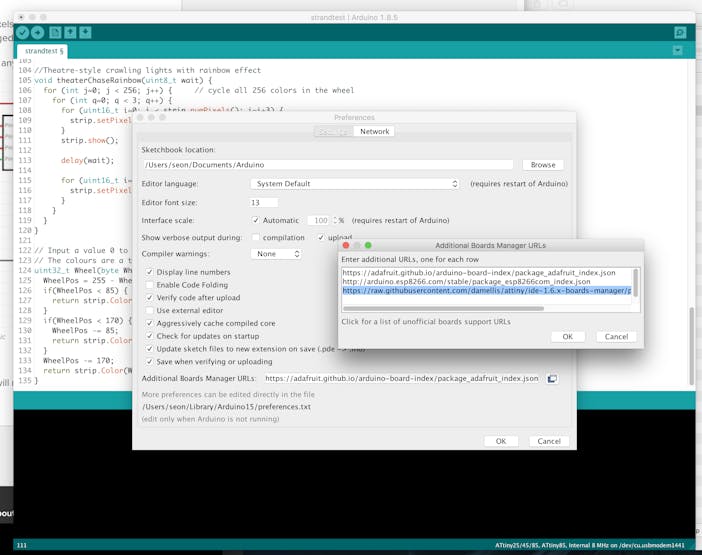
Task: Click the Additional Boards Manager URLs field
Action: tap(402, 378)
